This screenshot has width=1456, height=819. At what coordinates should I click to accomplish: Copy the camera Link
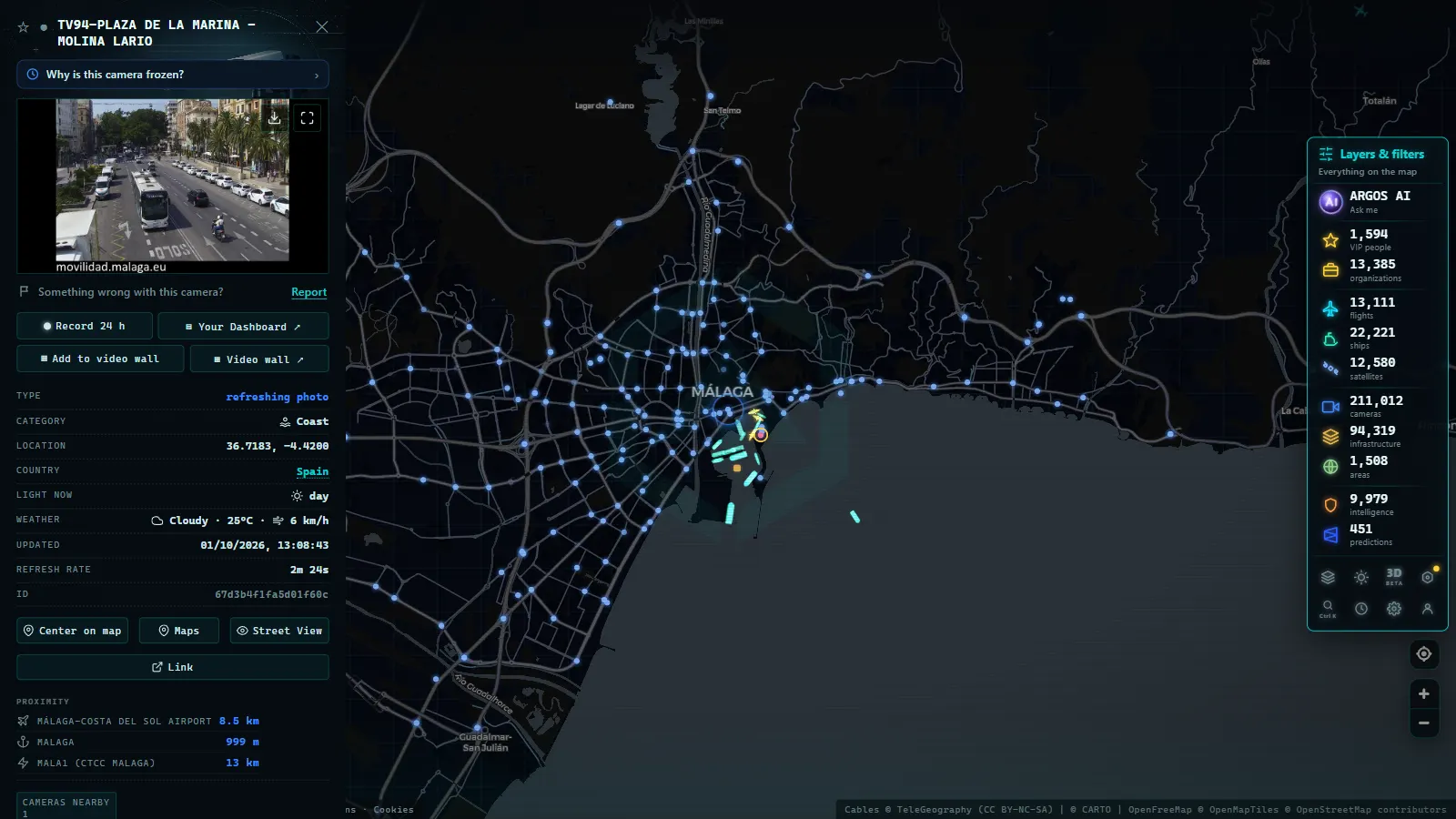pyautogui.click(x=173, y=667)
